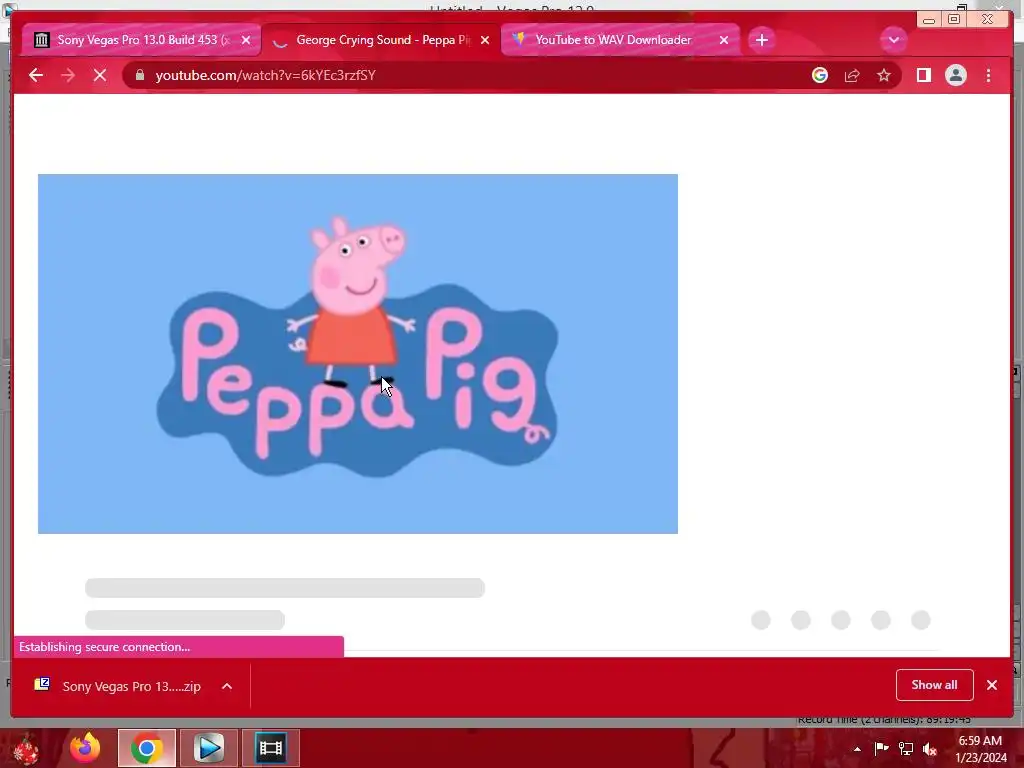This screenshot has height=768, width=1024.
Task: Click the muted volume tray icon
Action: [x=930, y=749]
